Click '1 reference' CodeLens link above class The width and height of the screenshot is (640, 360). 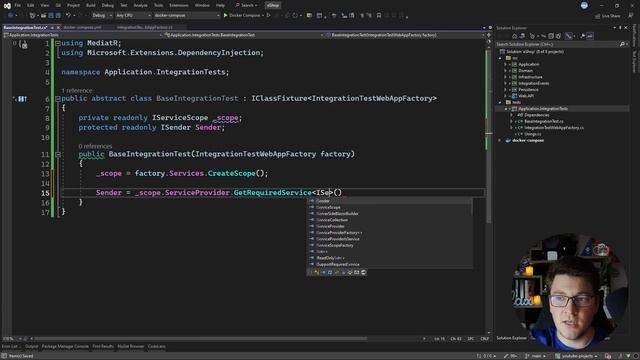77,91
